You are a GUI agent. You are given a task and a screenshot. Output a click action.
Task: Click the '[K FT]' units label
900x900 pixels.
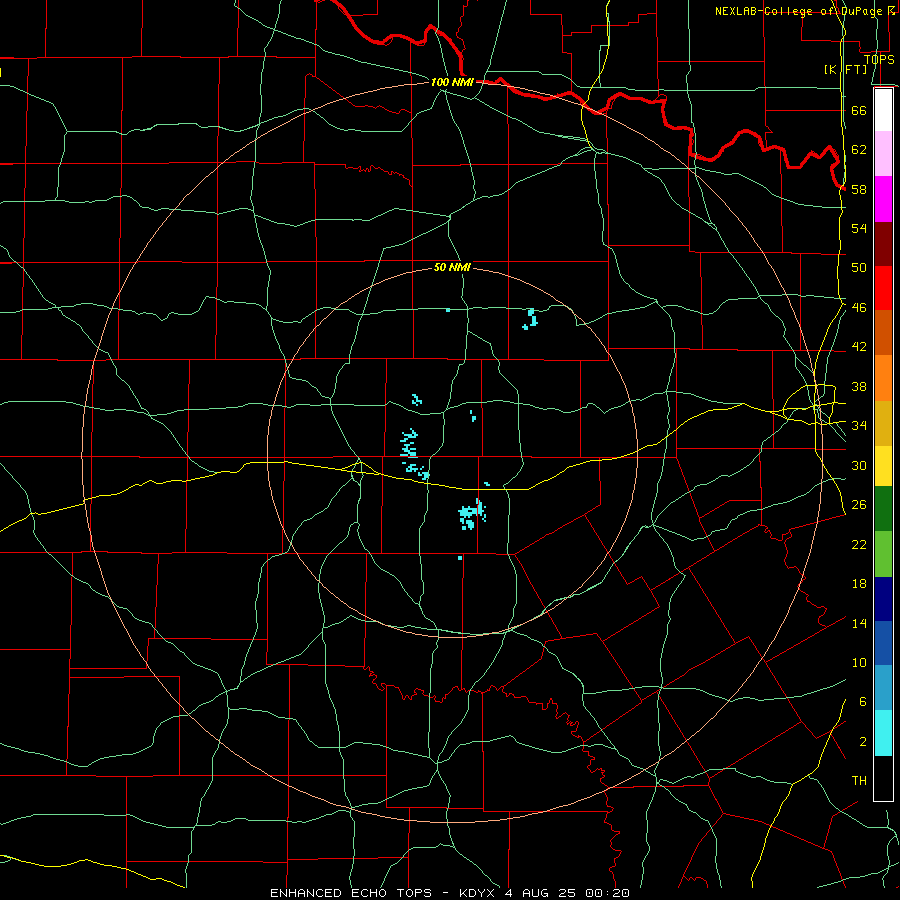pyautogui.click(x=845, y=69)
